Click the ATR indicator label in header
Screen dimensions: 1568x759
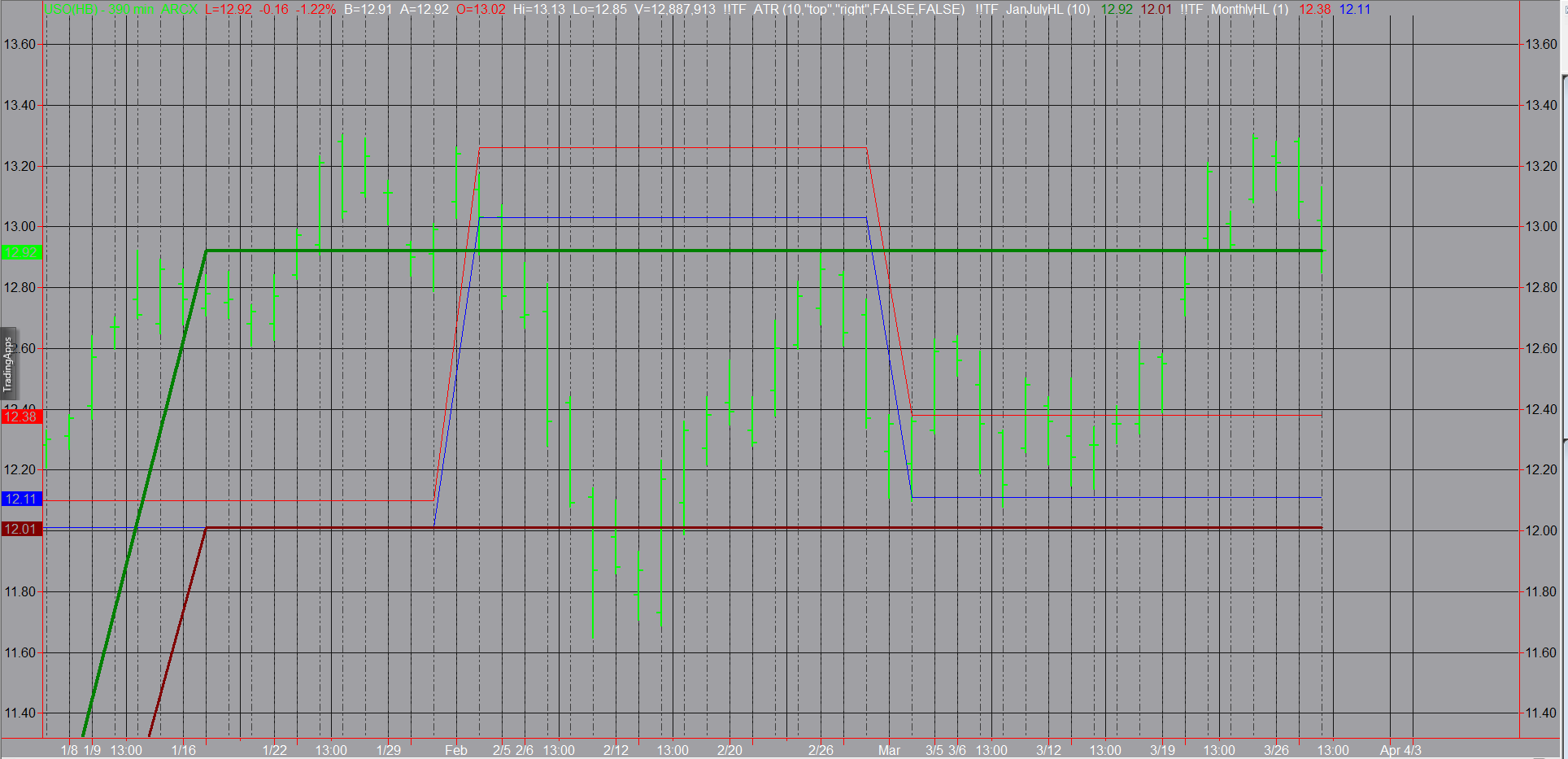coord(859,10)
